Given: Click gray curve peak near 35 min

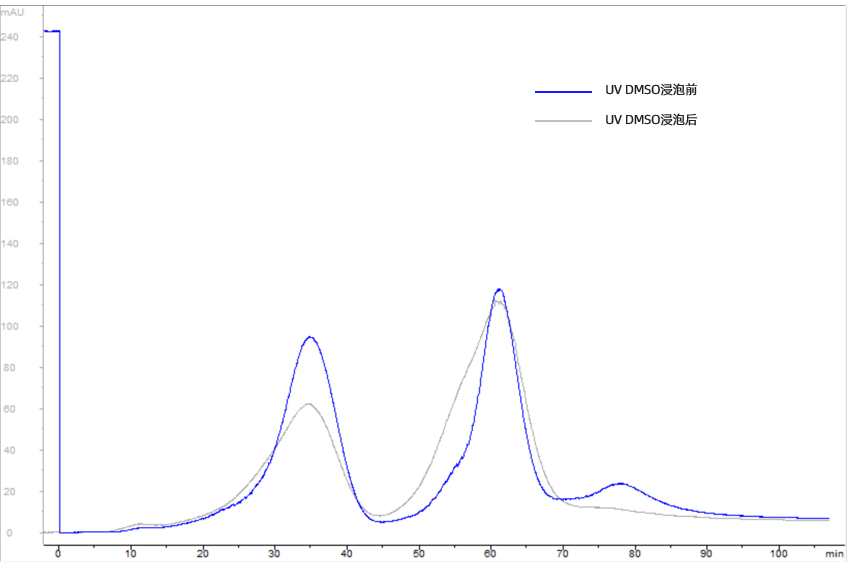Looking at the screenshot, I should pos(309,404).
